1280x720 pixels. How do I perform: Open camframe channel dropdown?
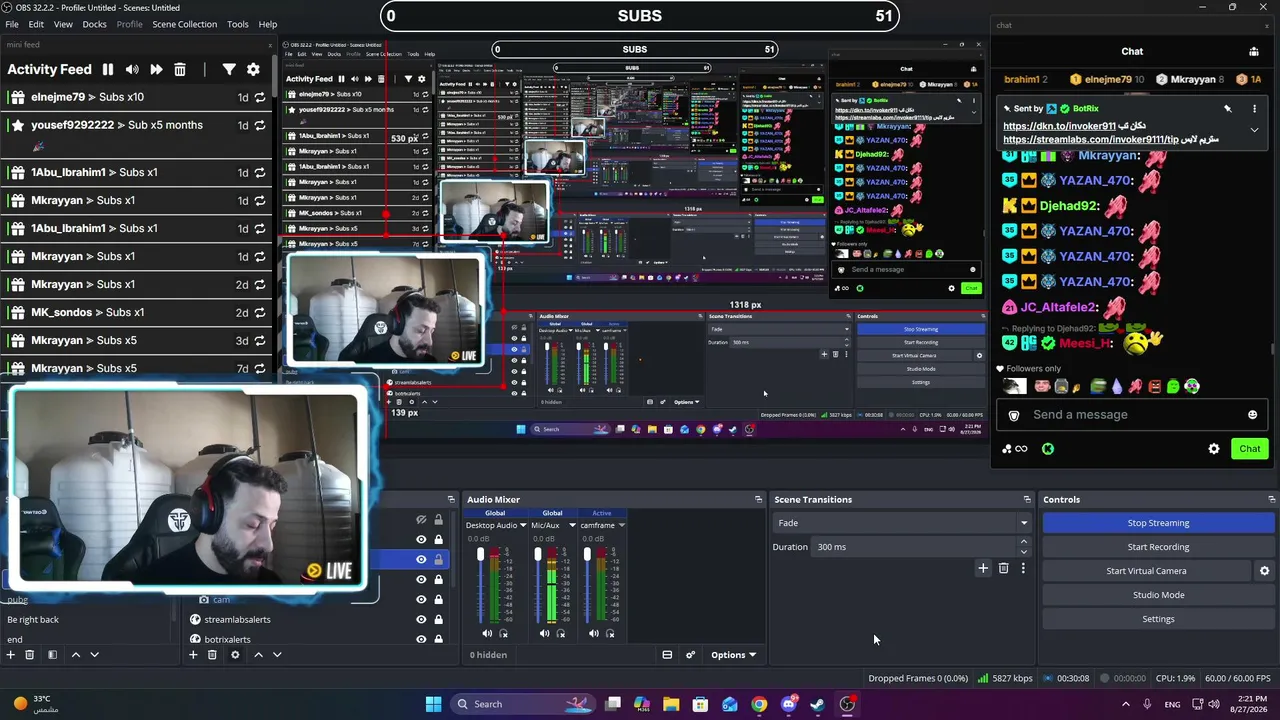[621, 525]
